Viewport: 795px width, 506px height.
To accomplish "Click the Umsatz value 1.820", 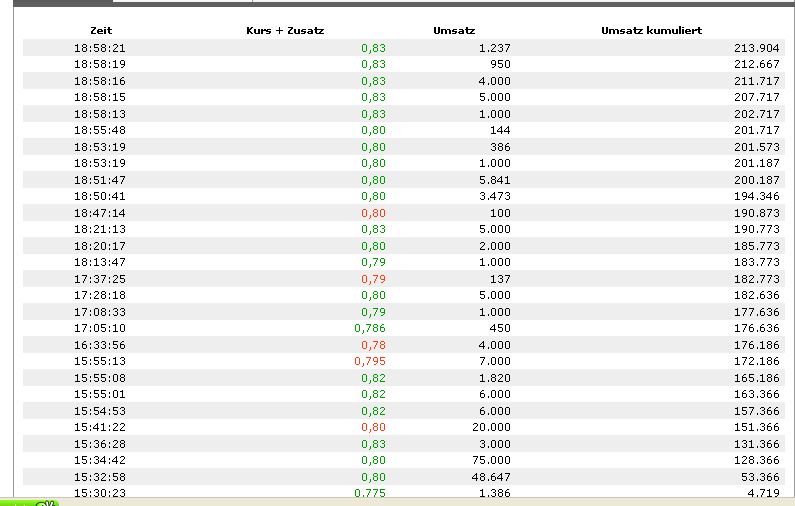I will click(495, 377).
